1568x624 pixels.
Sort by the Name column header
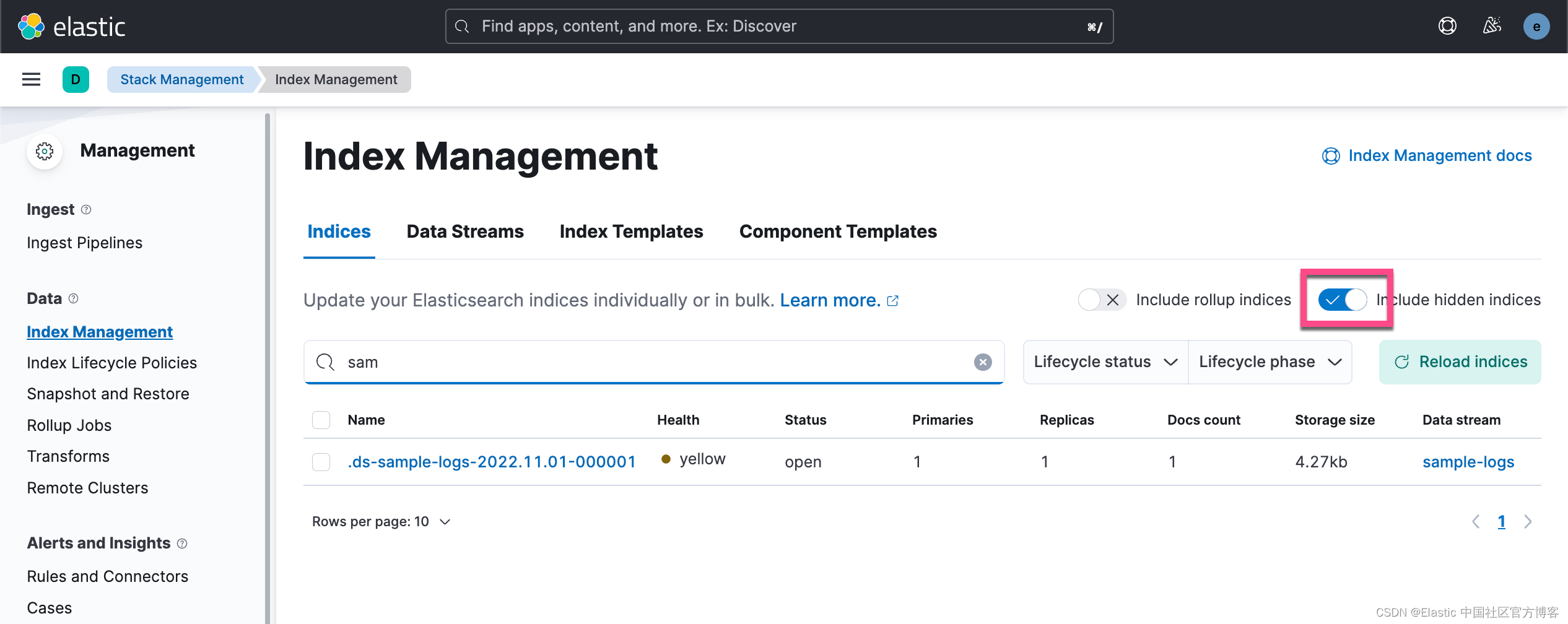[367, 420]
